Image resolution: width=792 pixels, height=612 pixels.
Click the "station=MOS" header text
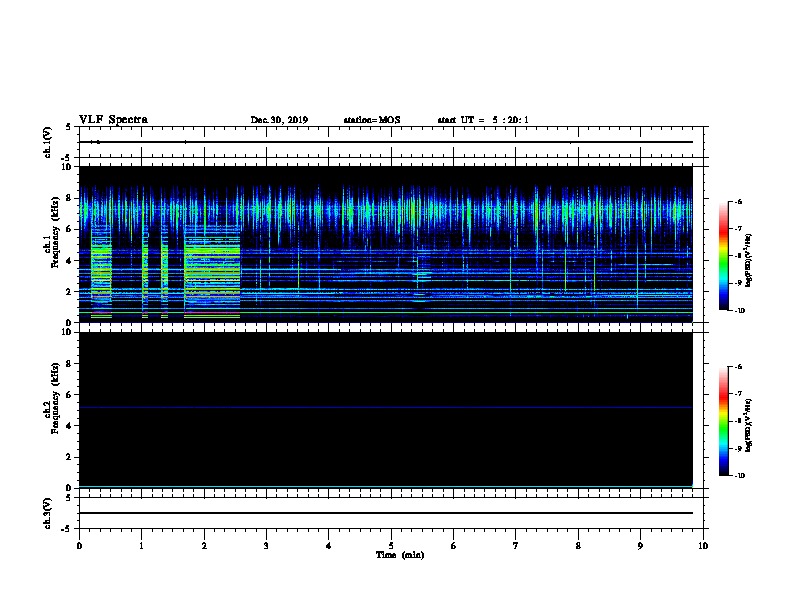(372, 120)
